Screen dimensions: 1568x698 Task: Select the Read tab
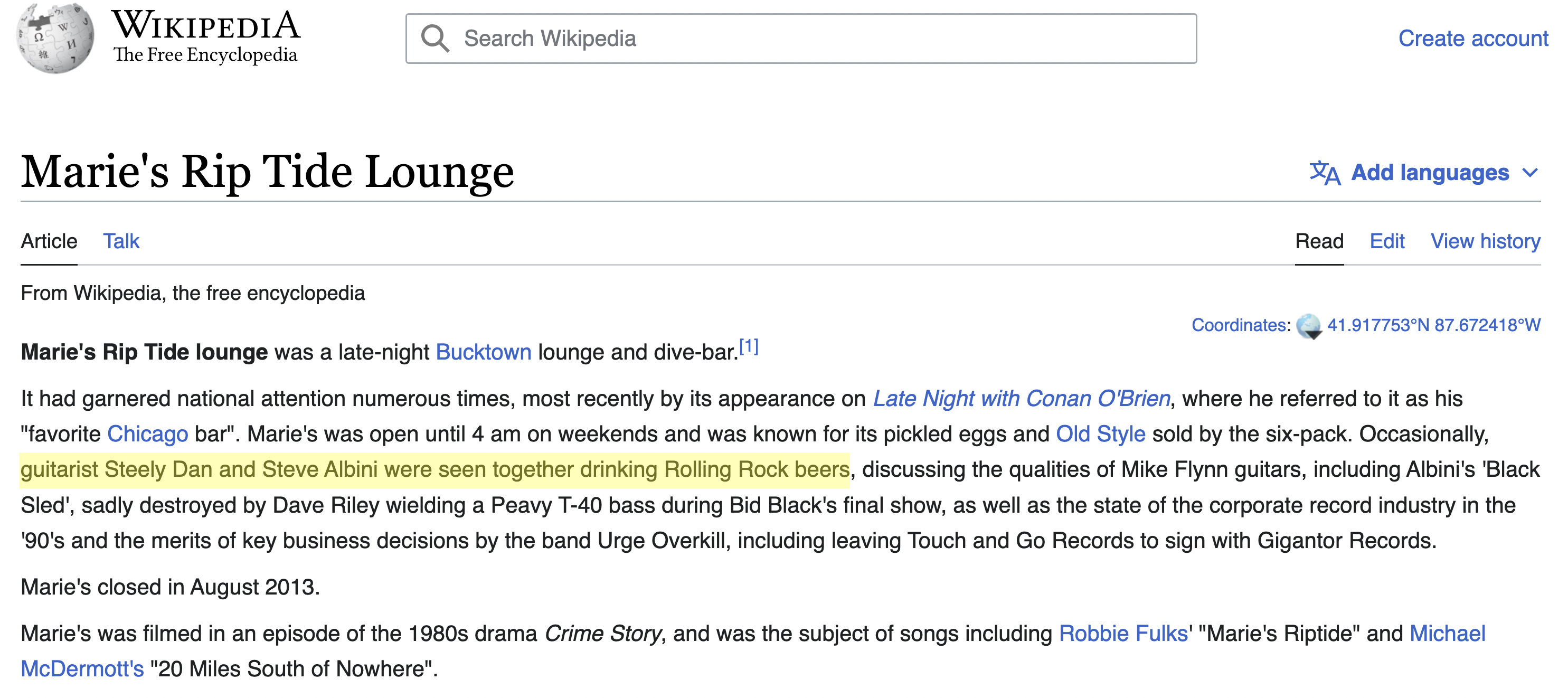pos(1319,242)
